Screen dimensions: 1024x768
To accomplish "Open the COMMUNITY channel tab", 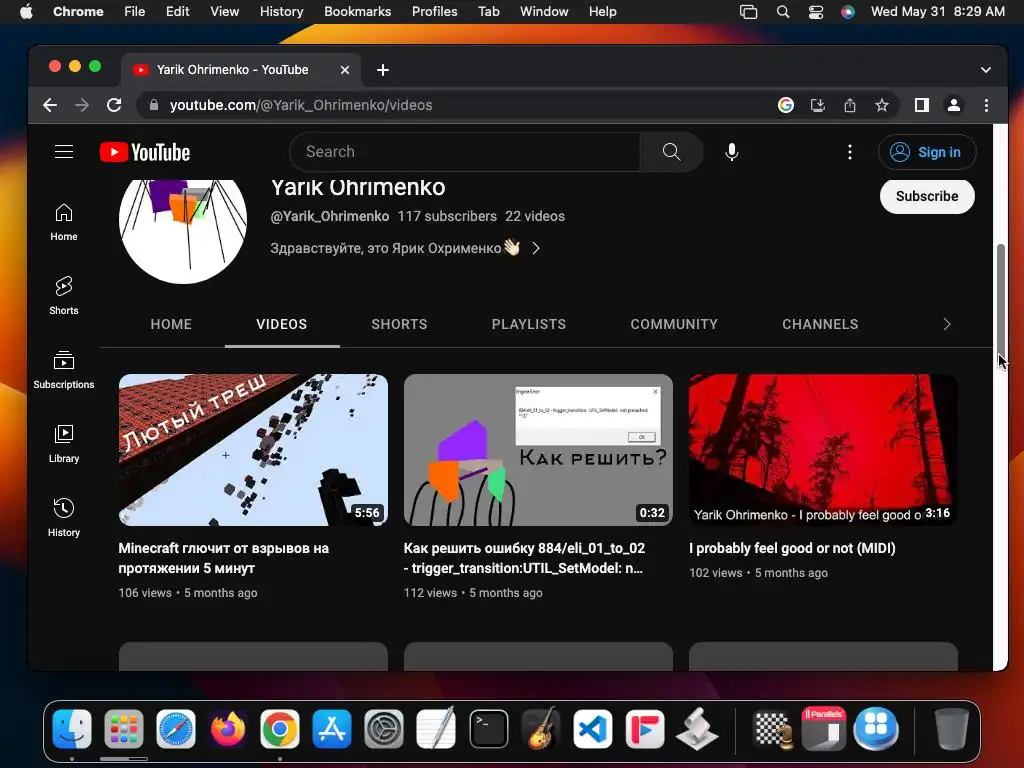I will (x=674, y=324).
